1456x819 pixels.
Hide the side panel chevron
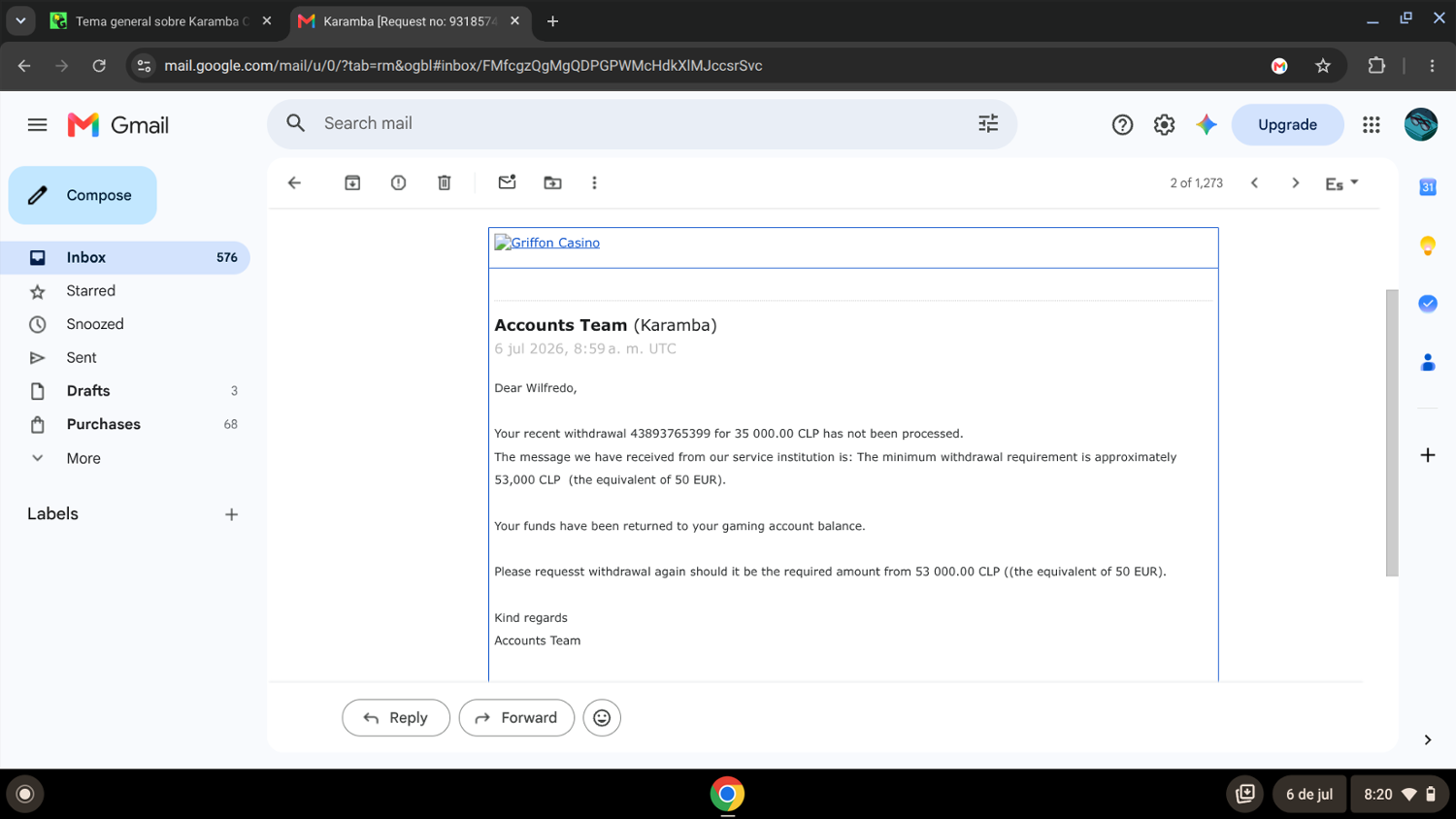coord(1427,739)
